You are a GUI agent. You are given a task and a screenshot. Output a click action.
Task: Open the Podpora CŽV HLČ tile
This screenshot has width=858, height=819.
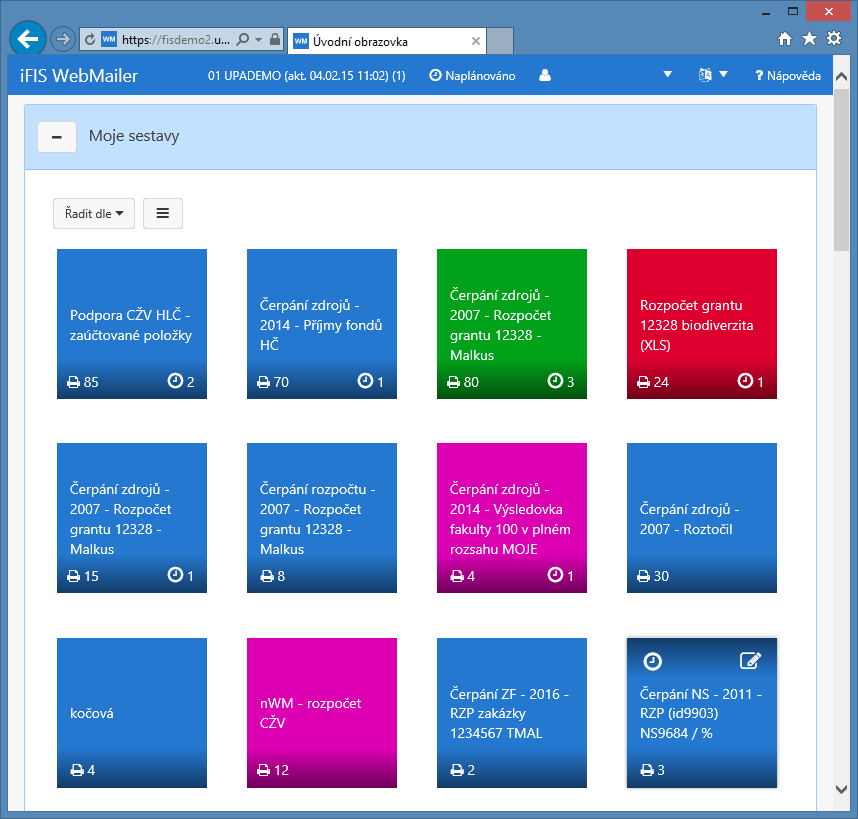click(132, 324)
